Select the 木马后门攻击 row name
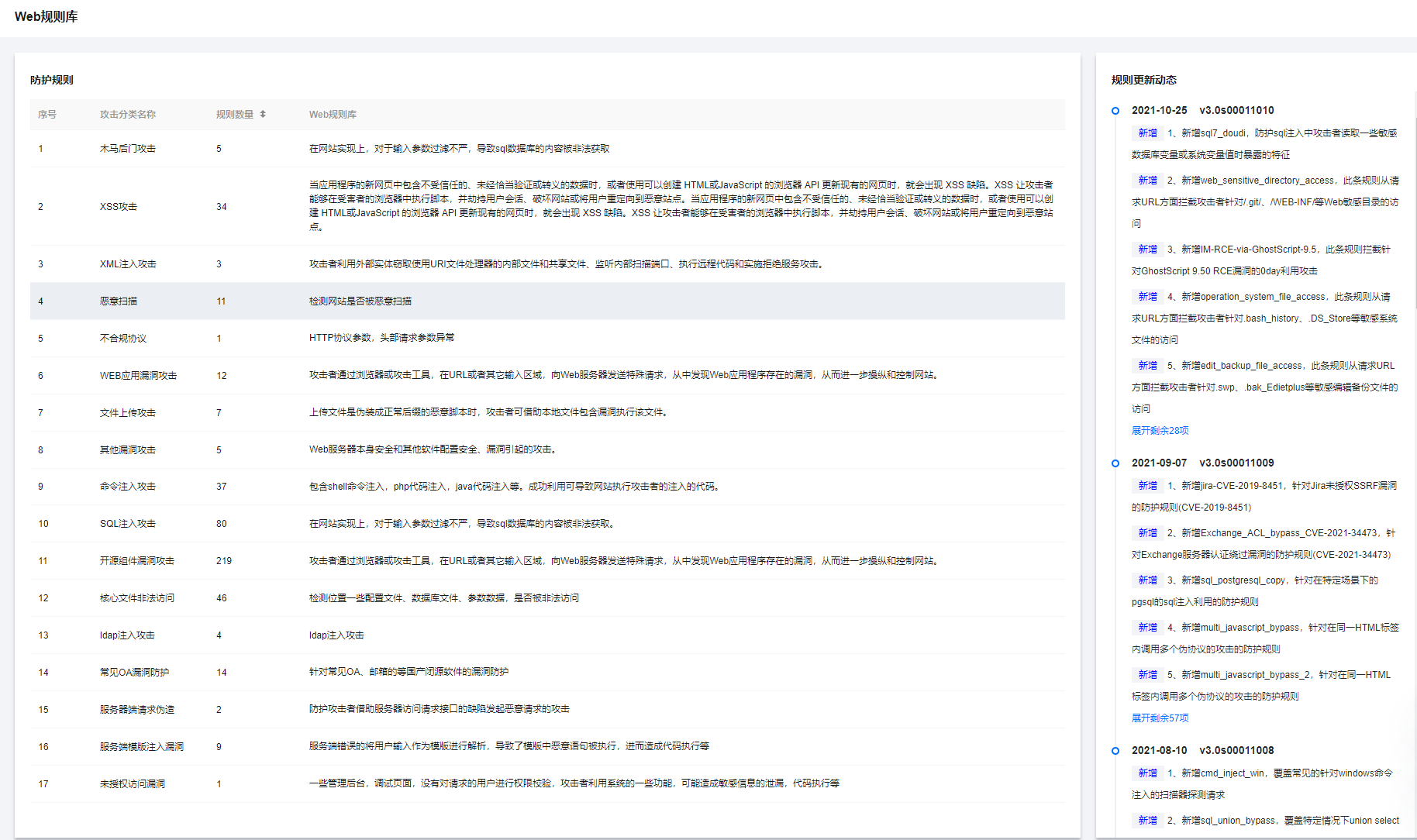Viewport: 1417px width, 840px height. click(128, 149)
